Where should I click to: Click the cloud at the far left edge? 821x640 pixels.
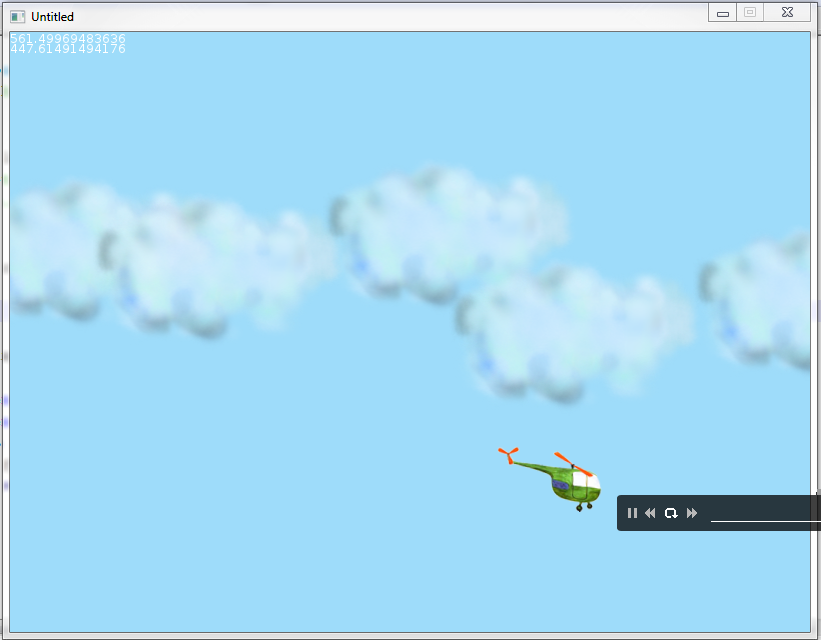pyautogui.click(x=55, y=250)
